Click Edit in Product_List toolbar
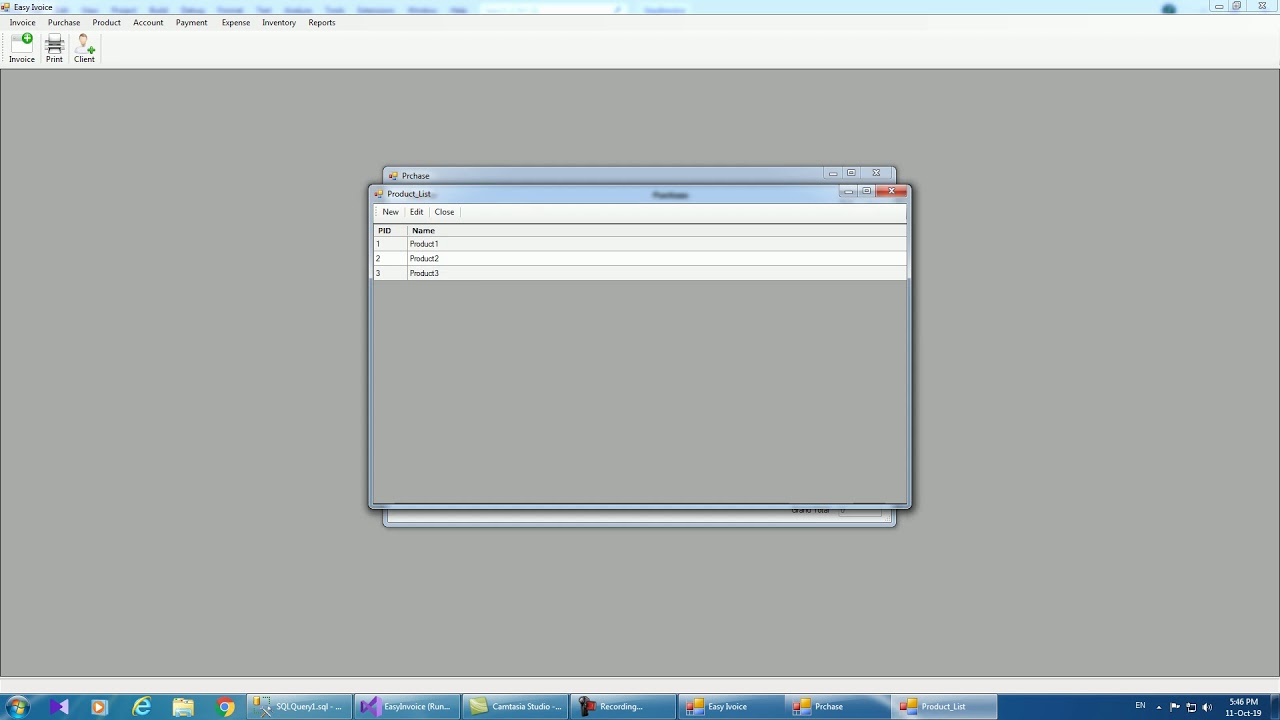 coord(416,212)
